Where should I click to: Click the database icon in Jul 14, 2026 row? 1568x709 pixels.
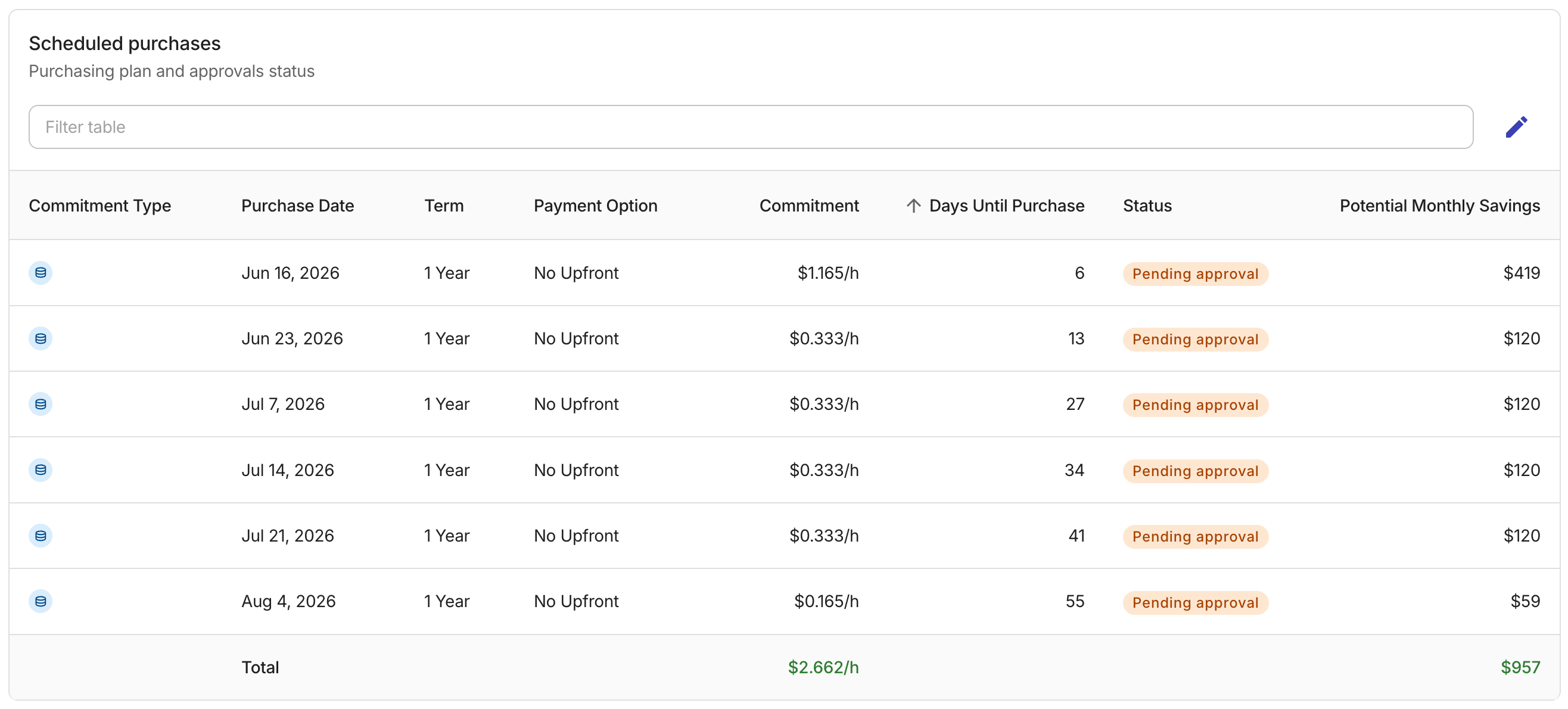[40, 470]
